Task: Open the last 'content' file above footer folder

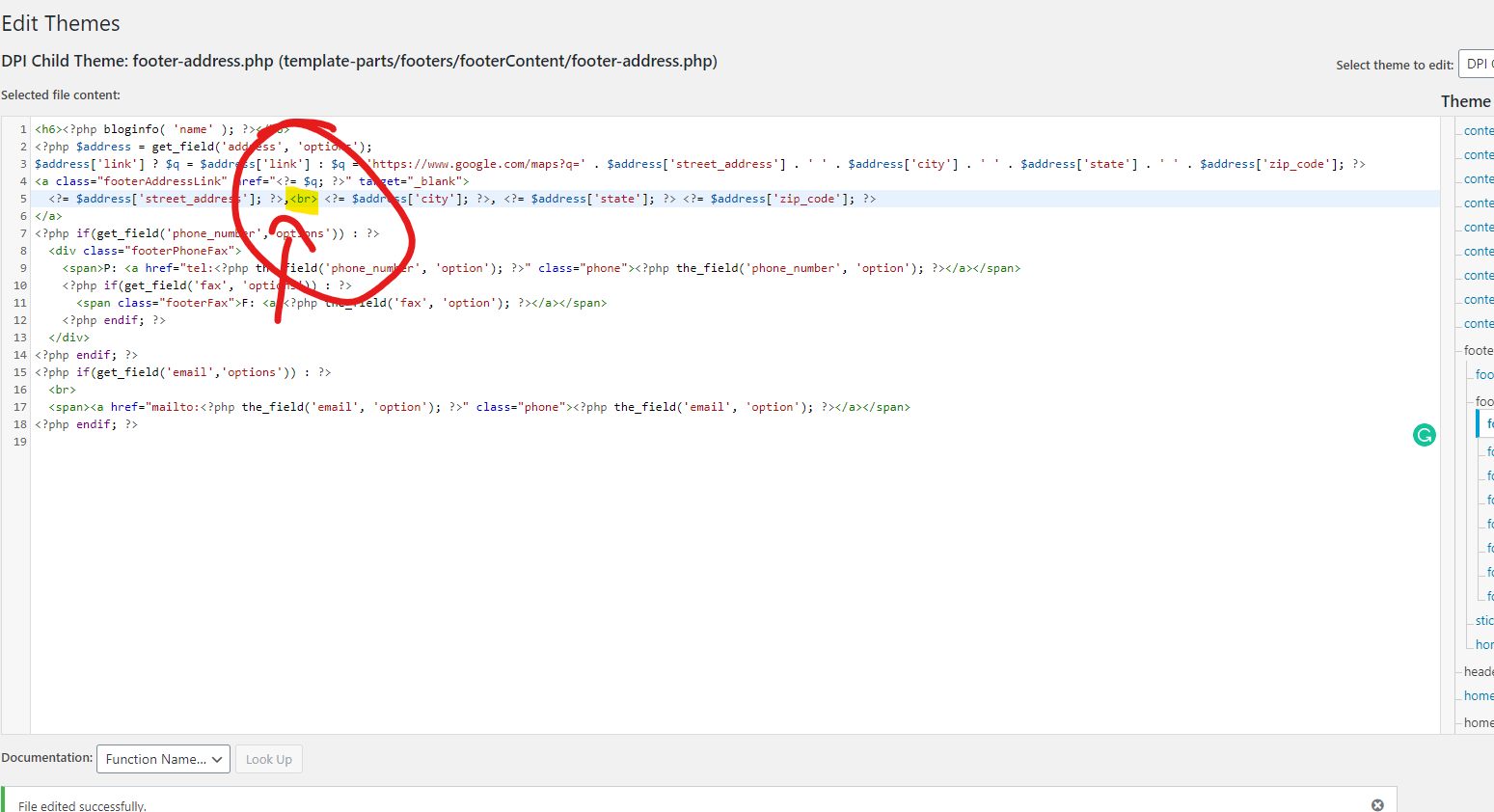Action: coord(1478,323)
